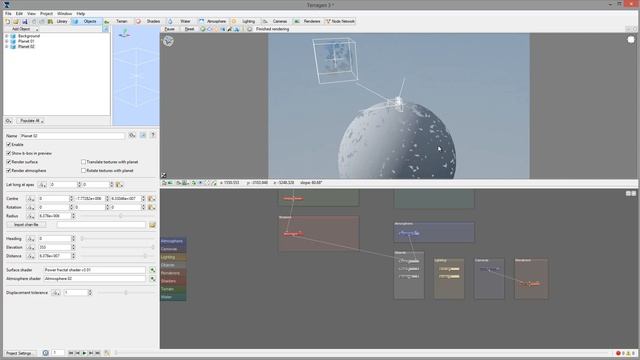
Task: Open the View menu
Action: pos(31,13)
